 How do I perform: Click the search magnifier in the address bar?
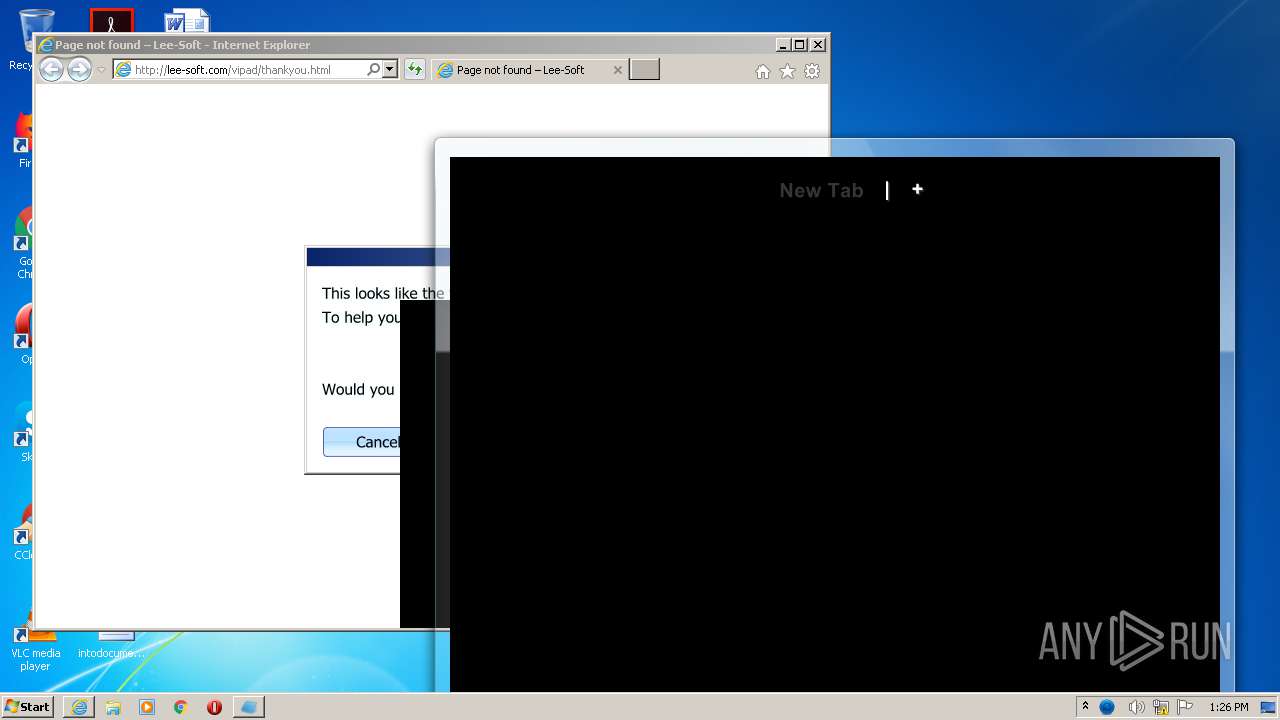pyautogui.click(x=373, y=70)
